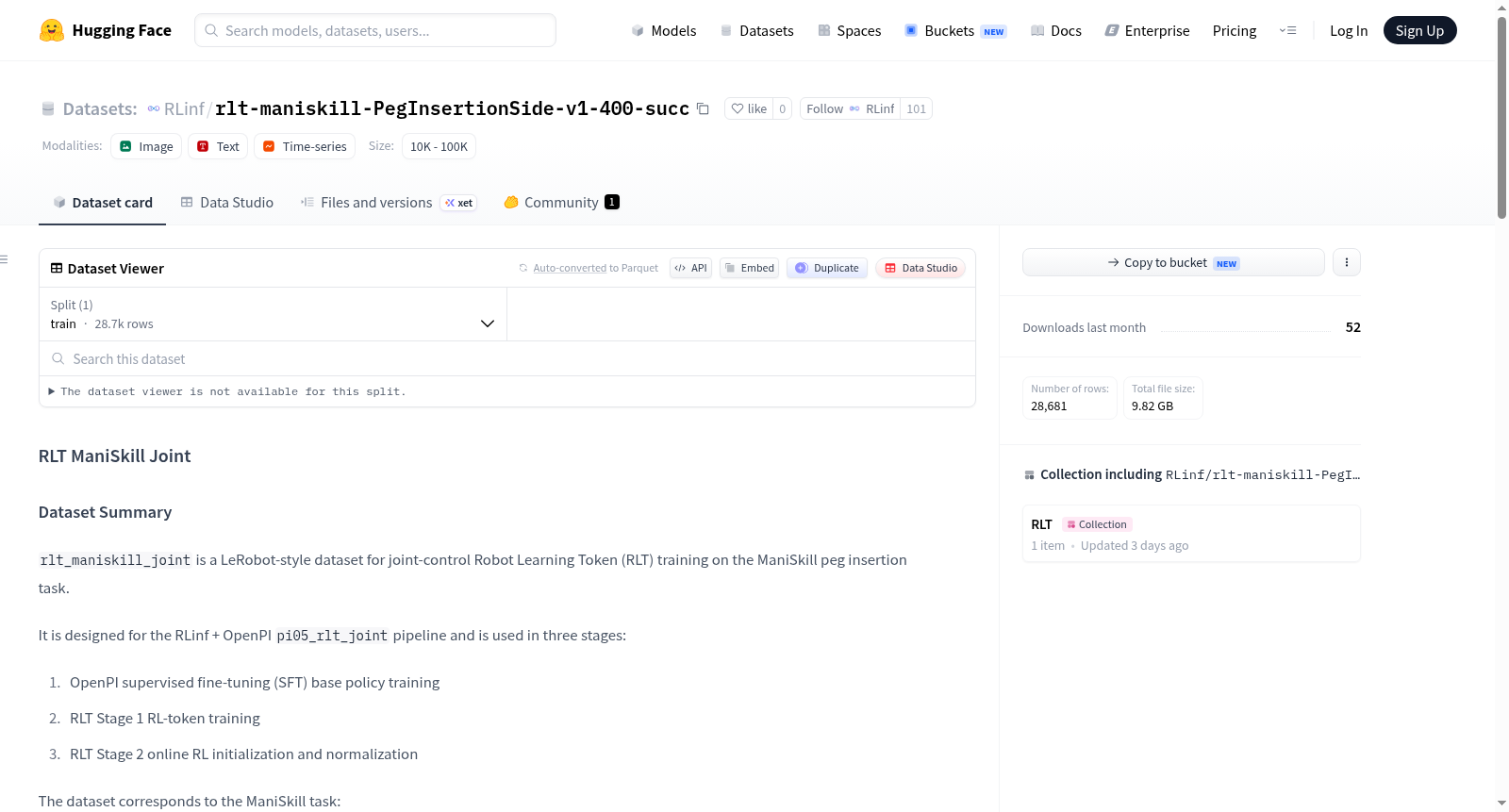The image size is (1509, 812).
Task: Click Copy to bucket button
Action: [x=1173, y=262]
